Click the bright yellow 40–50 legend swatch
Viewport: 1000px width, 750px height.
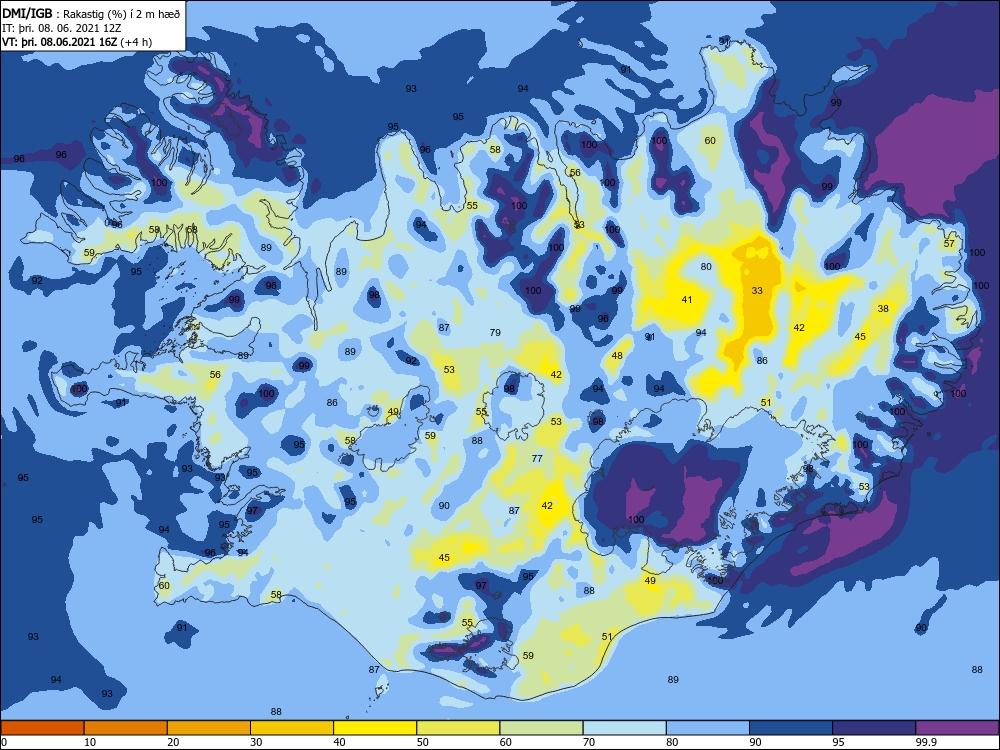pyautogui.click(x=375, y=728)
